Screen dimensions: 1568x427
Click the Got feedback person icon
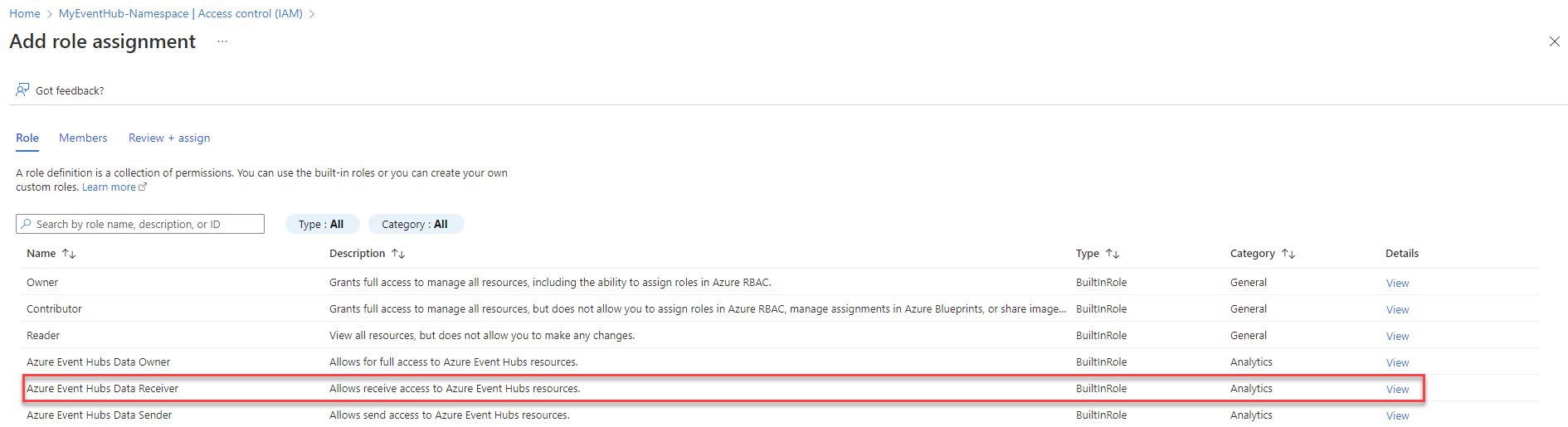pos(22,90)
